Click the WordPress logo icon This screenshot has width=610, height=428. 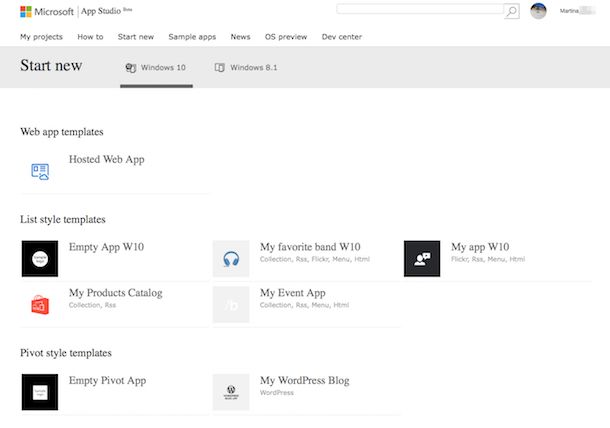click(x=231, y=392)
